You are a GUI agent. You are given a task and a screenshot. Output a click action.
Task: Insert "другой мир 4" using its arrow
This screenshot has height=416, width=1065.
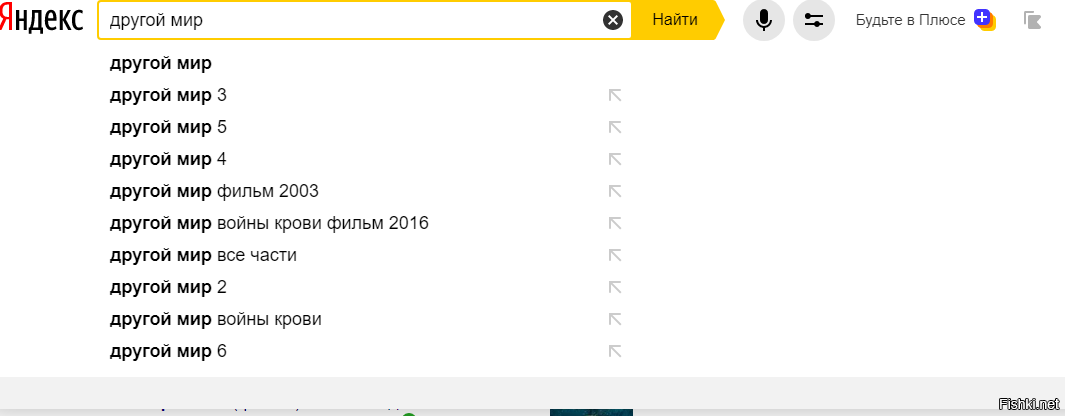(615, 160)
